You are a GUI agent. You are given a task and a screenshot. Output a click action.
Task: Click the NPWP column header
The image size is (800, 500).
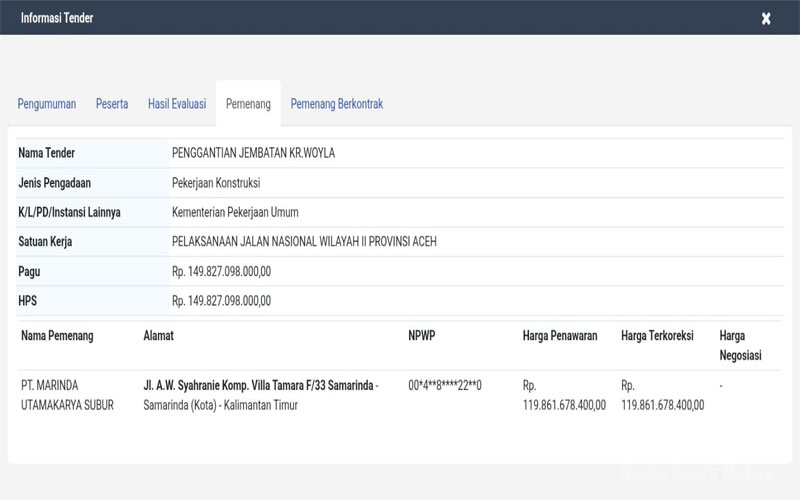pyautogui.click(x=423, y=336)
